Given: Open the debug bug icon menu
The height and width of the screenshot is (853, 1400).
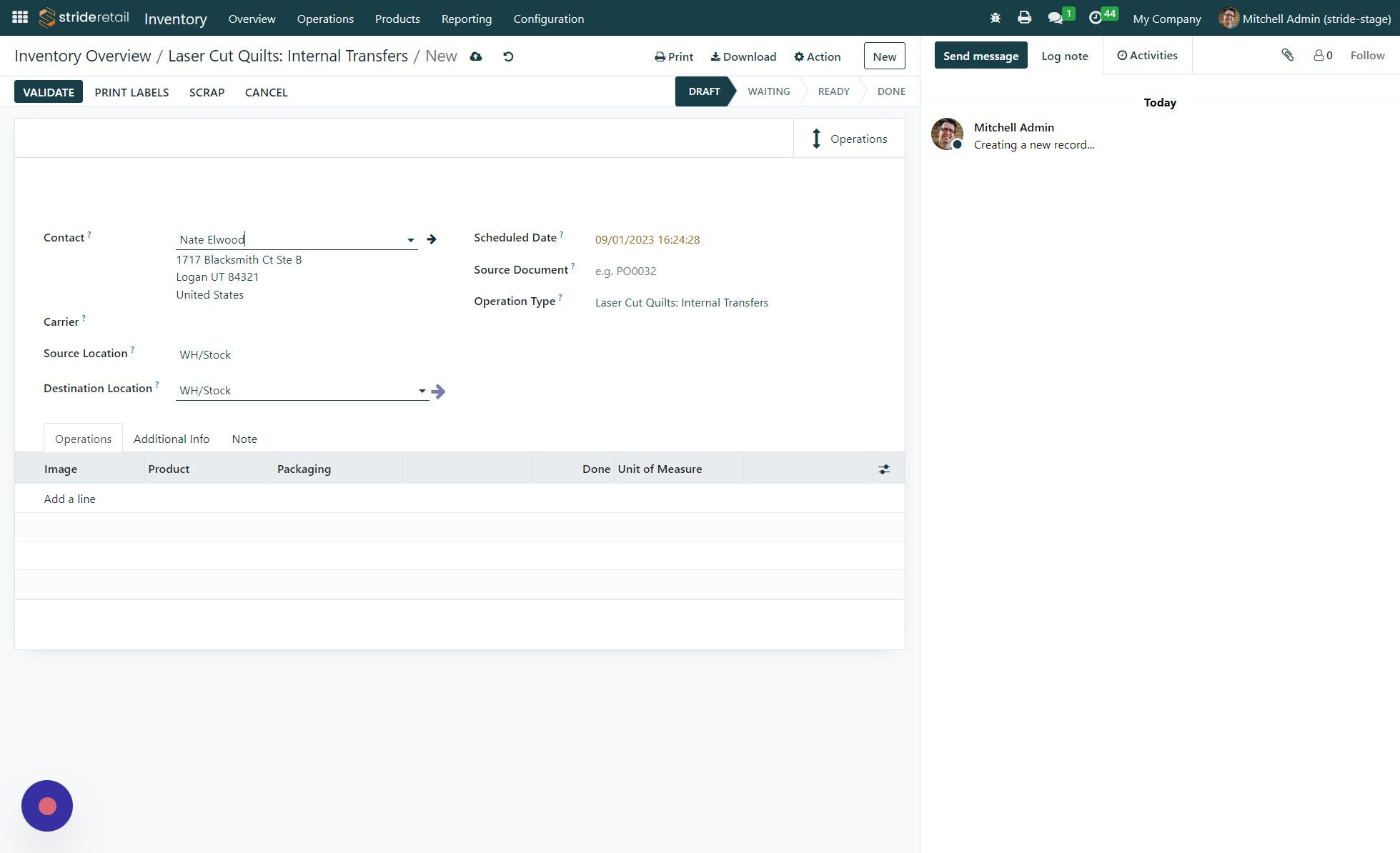Looking at the screenshot, I should point(995,18).
